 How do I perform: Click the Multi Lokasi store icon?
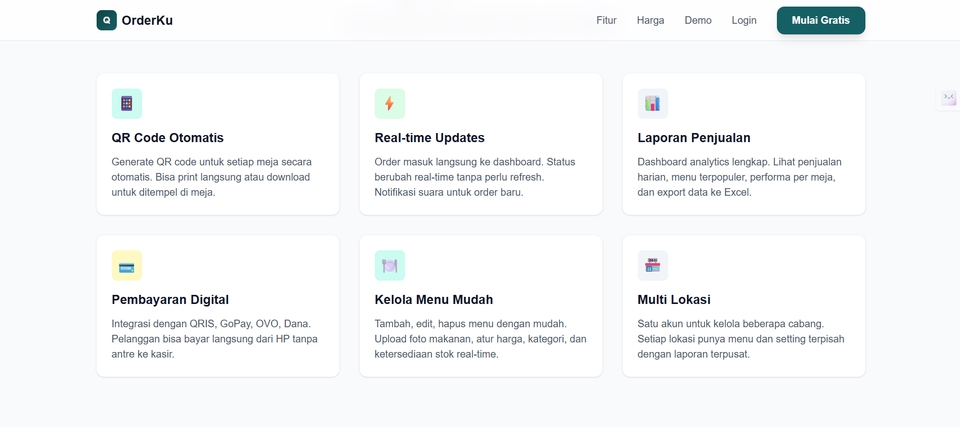point(653,266)
